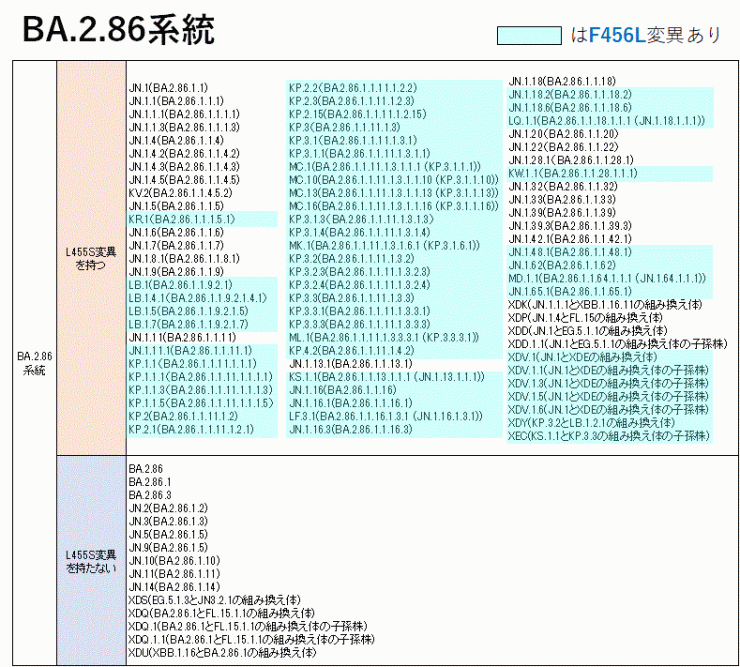Select the KP.2(BA.2.86.1.1.11.1.2) entry
Screen dimensions: 740x667
[x=183, y=415]
